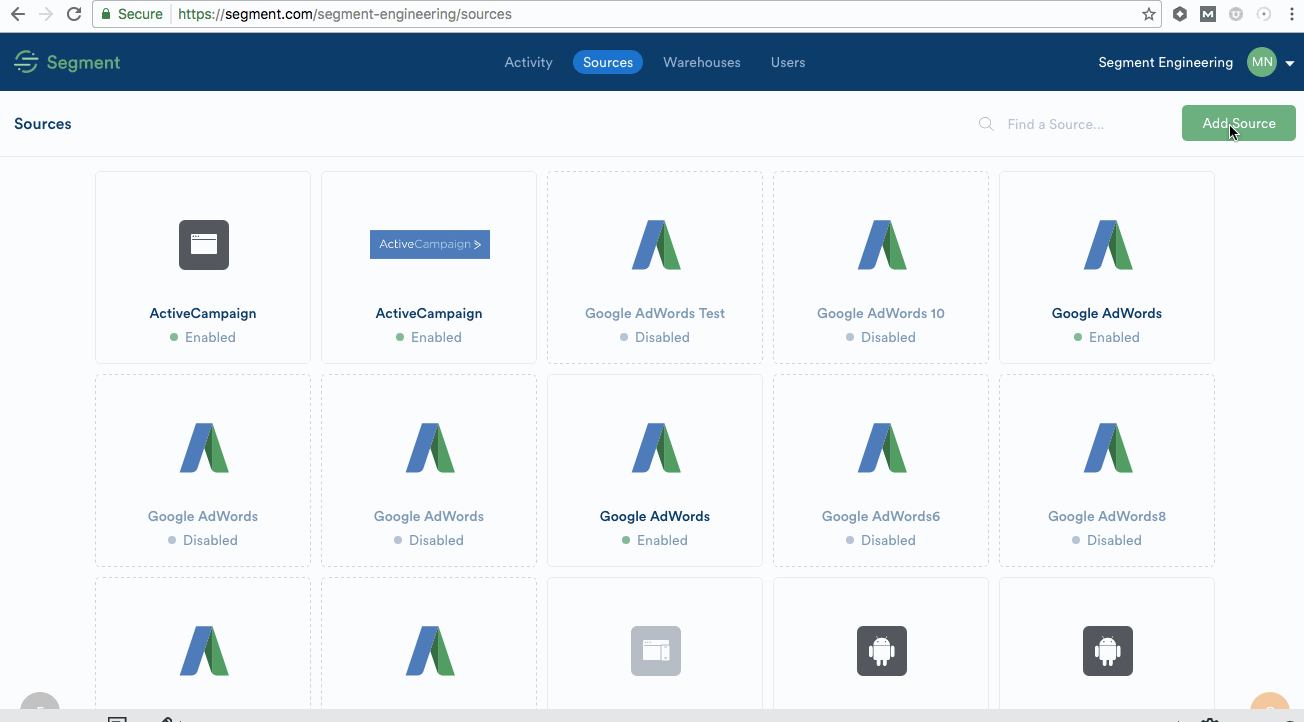This screenshot has width=1304, height=722.
Task: Open the Activity tab
Action: pyautogui.click(x=528, y=62)
